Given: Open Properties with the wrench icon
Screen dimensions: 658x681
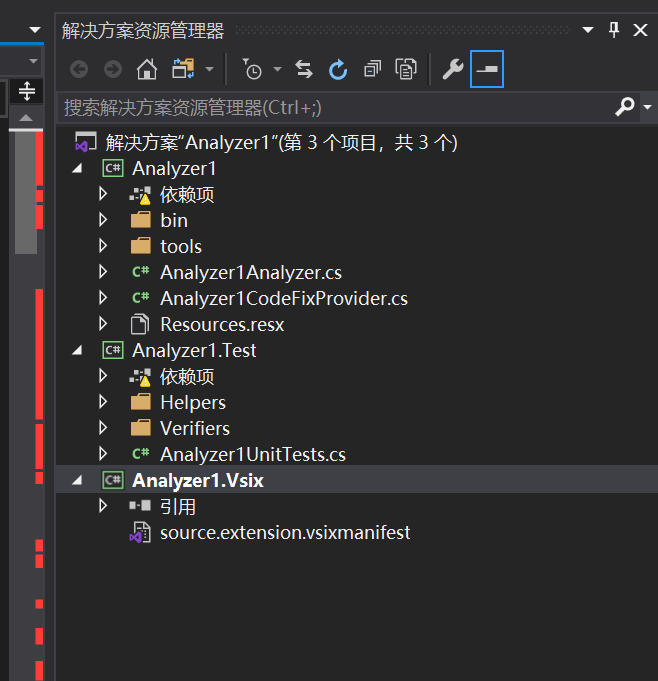Looking at the screenshot, I should point(452,69).
